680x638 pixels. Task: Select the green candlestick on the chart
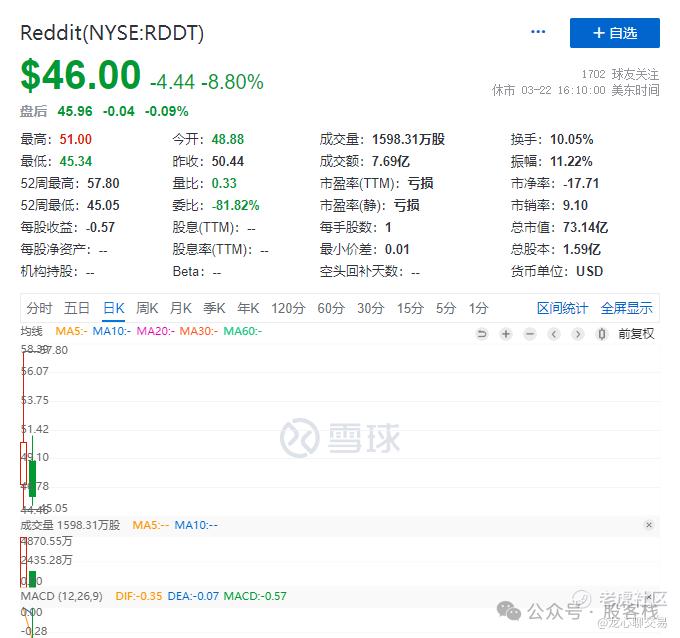tap(33, 478)
